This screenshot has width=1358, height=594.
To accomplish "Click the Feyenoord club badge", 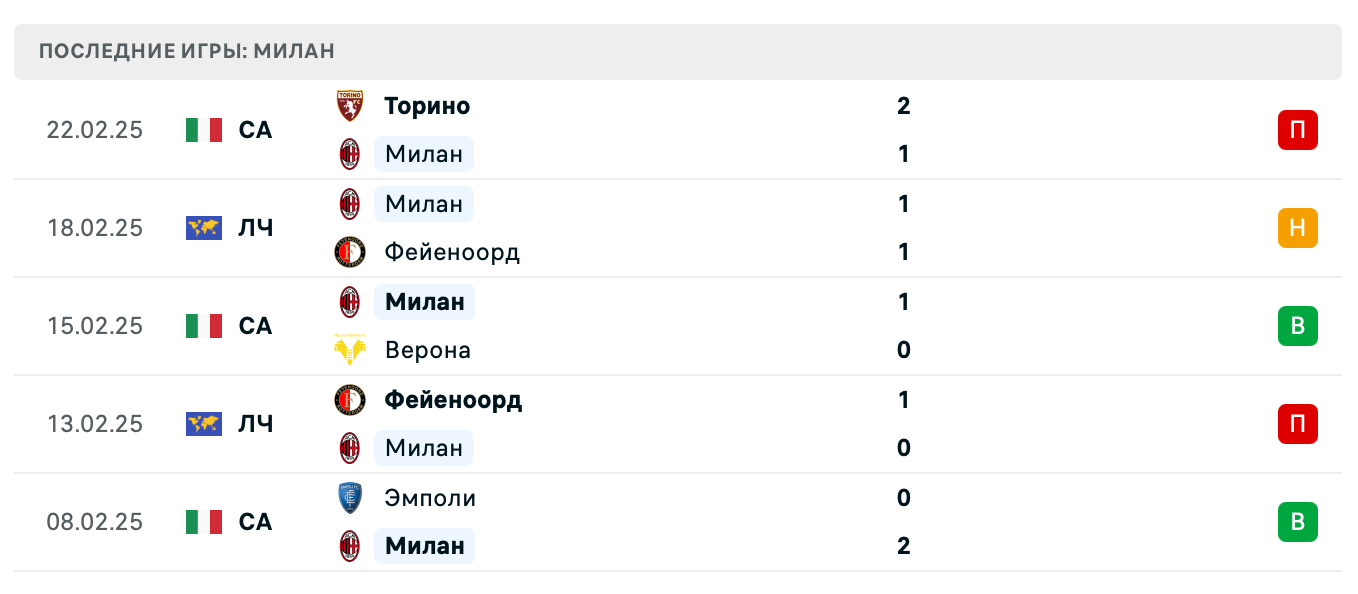I will tap(349, 252).
